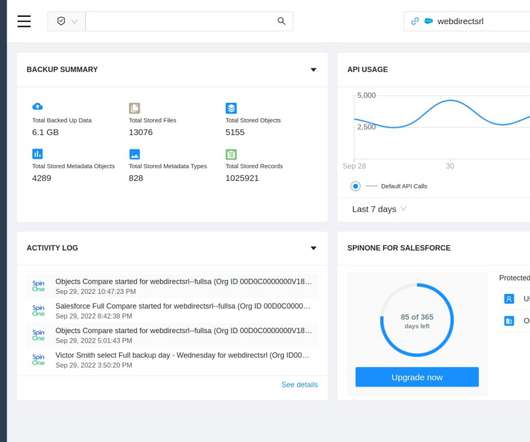Select the 1025921 stored records value
Image resolution: width=530 pixels, height=442 pixels.
[242, 178]
